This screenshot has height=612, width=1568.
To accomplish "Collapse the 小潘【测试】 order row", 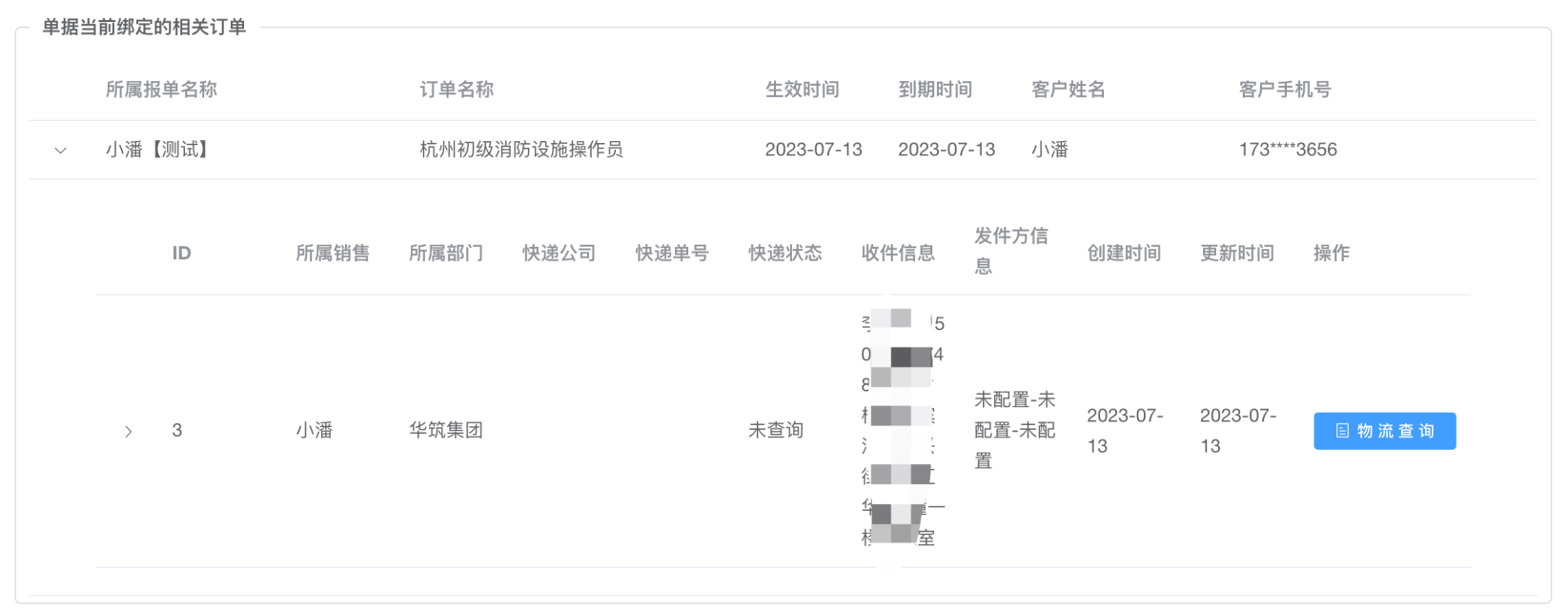I will 60,150.
